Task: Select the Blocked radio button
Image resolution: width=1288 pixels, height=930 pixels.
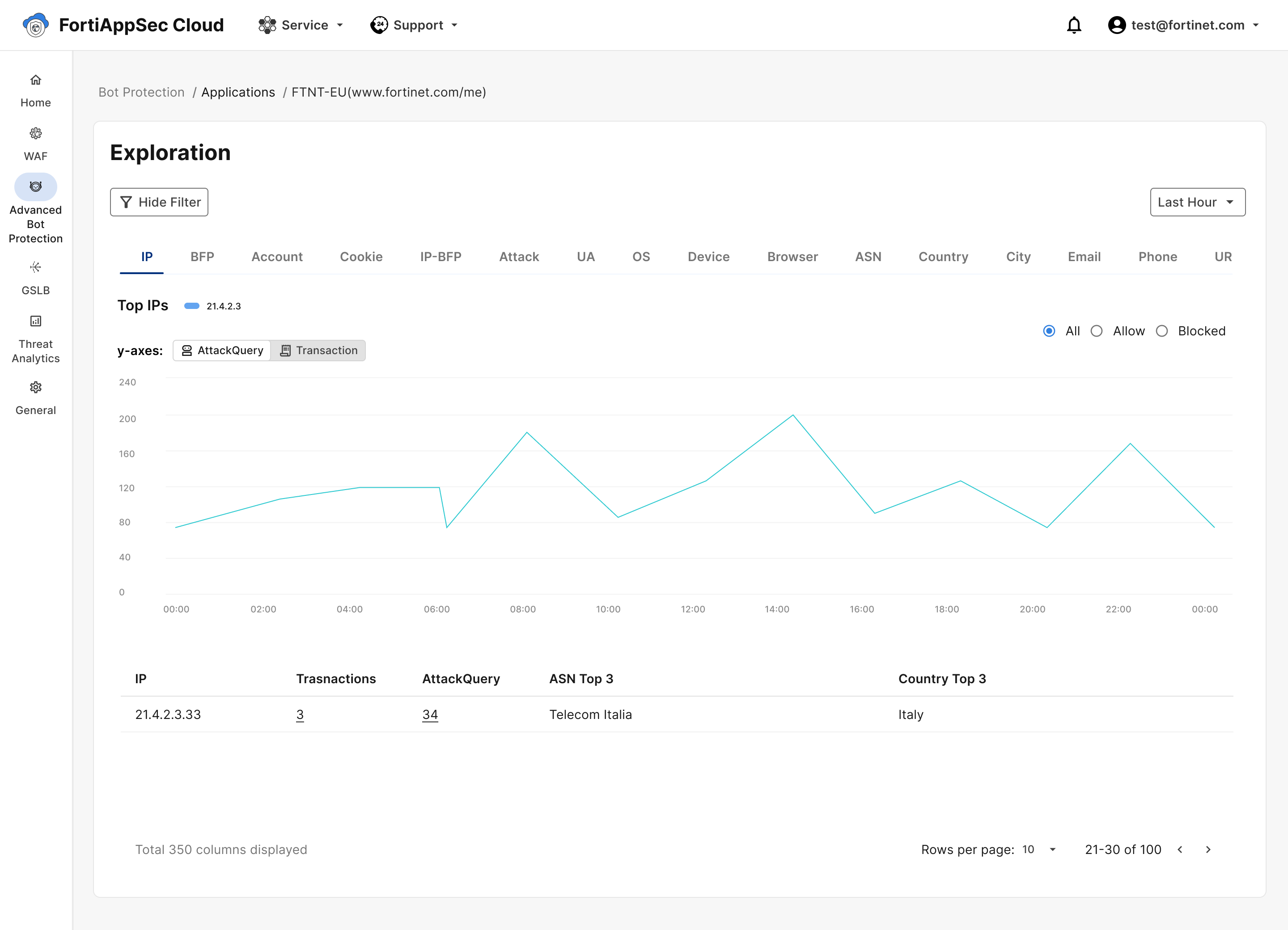Action: click(x=1161, y=331)
